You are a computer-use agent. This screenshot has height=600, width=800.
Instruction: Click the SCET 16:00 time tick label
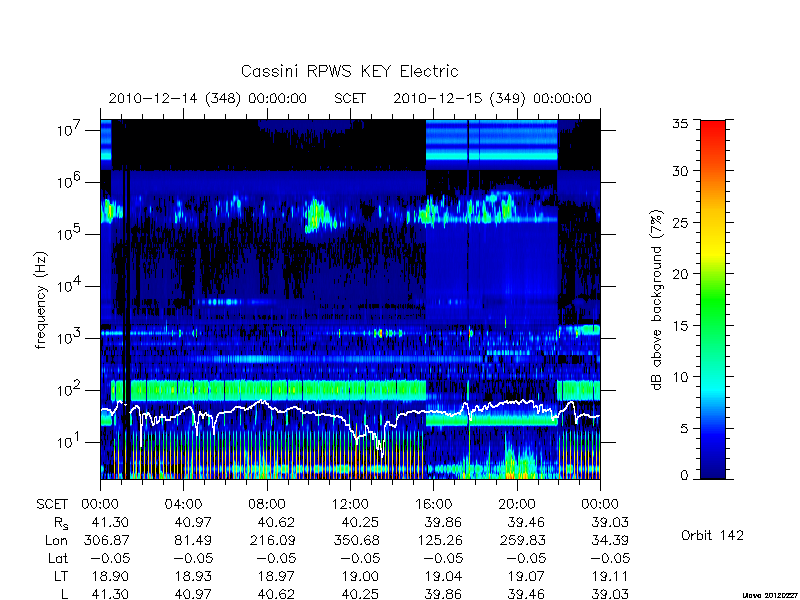(433, 504)
